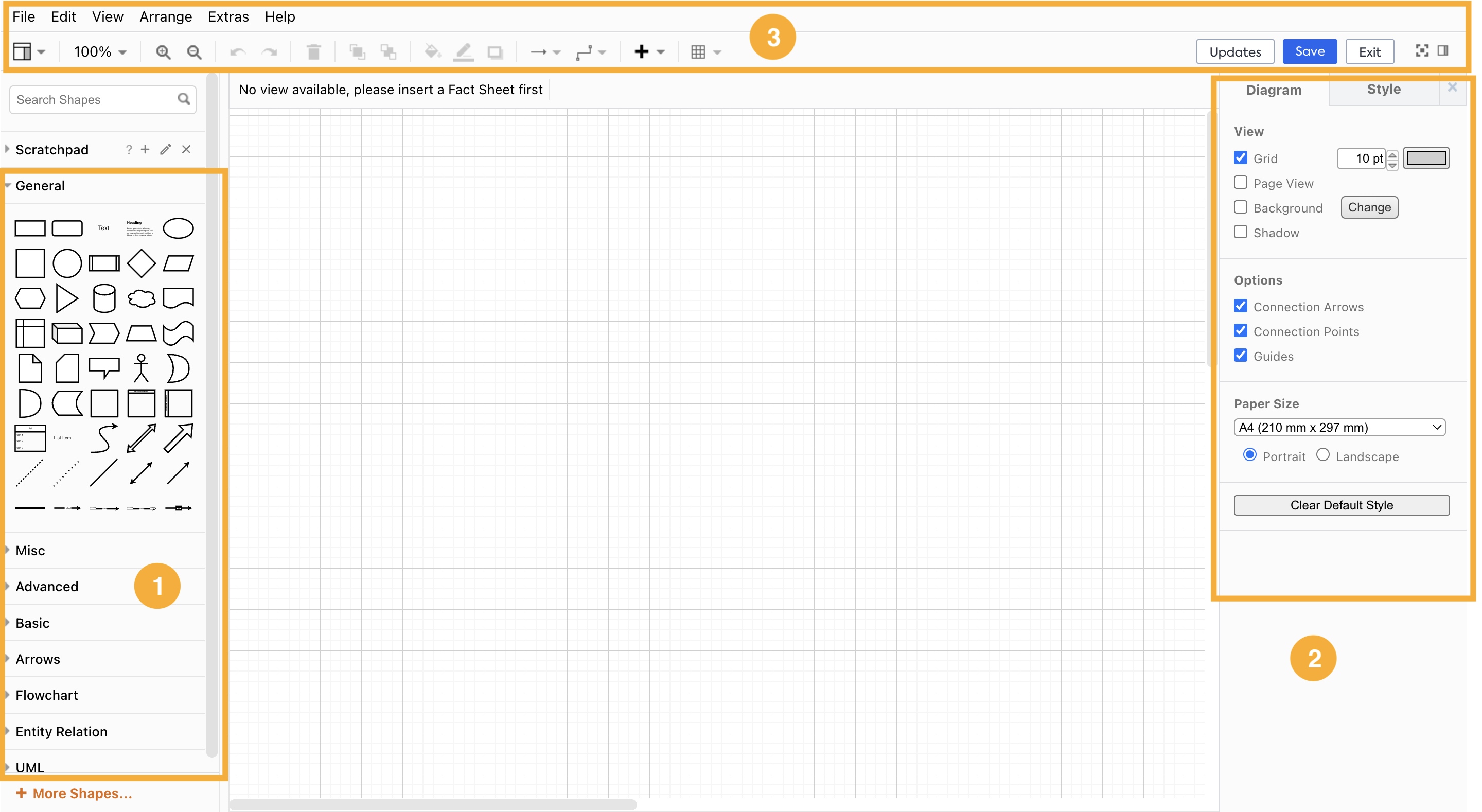The height and width of the screenshot is (812, 1482).
Task: Enable the Page View checkbox
Action: point(1241,183)
